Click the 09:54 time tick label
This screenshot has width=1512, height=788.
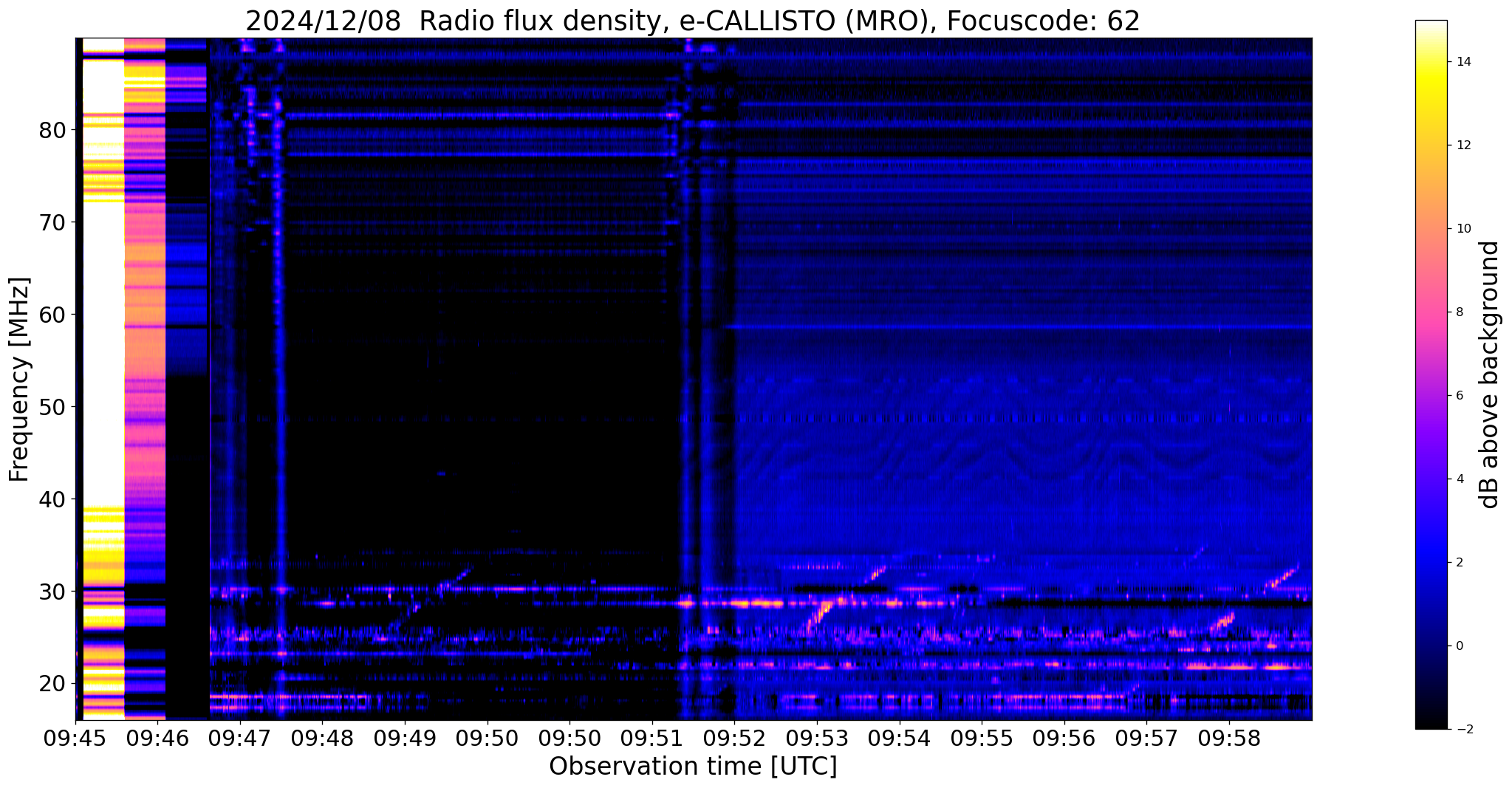point(899,738)
